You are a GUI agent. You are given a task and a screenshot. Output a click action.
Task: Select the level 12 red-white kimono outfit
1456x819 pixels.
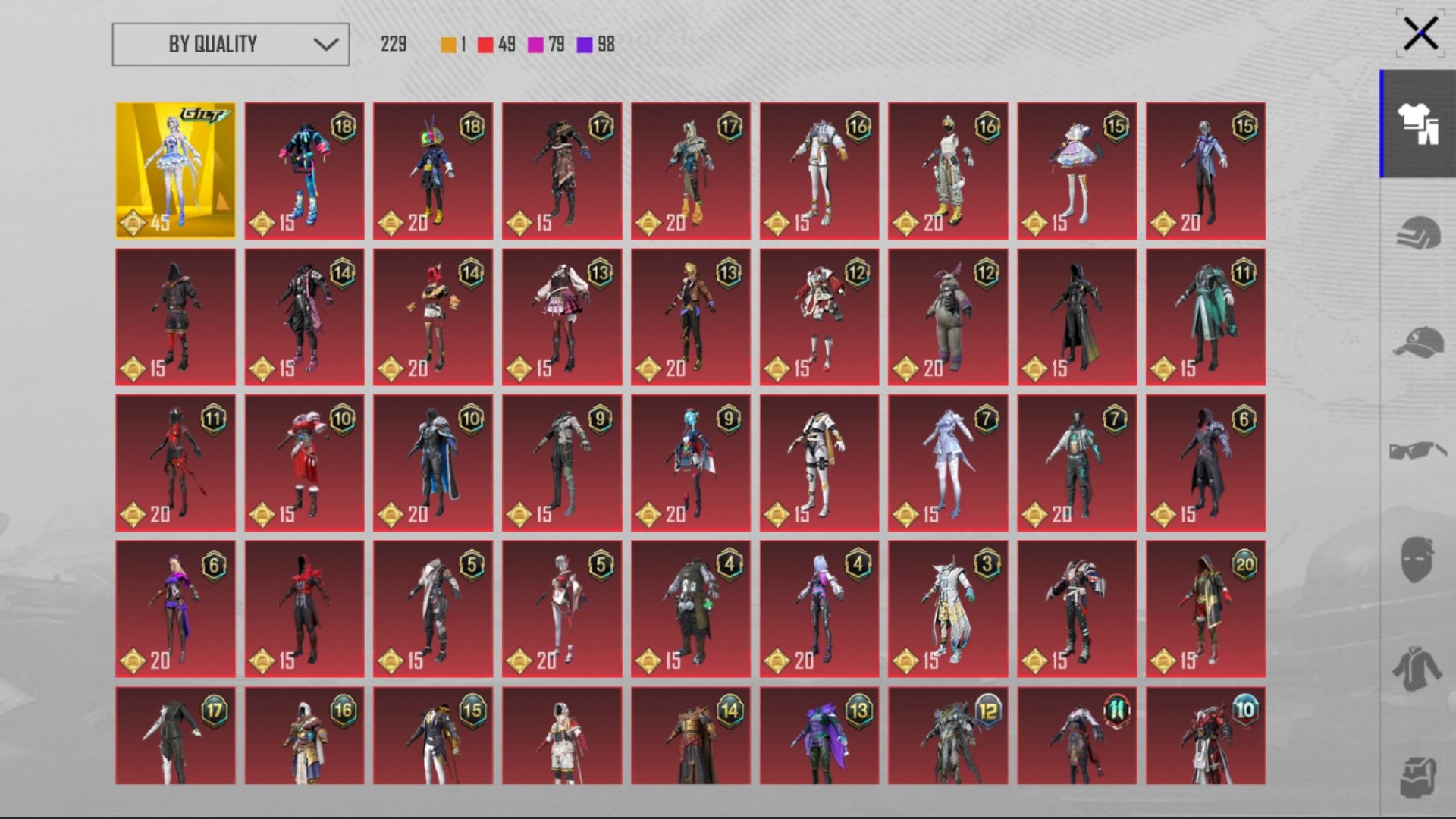click(x=819, y=317)
